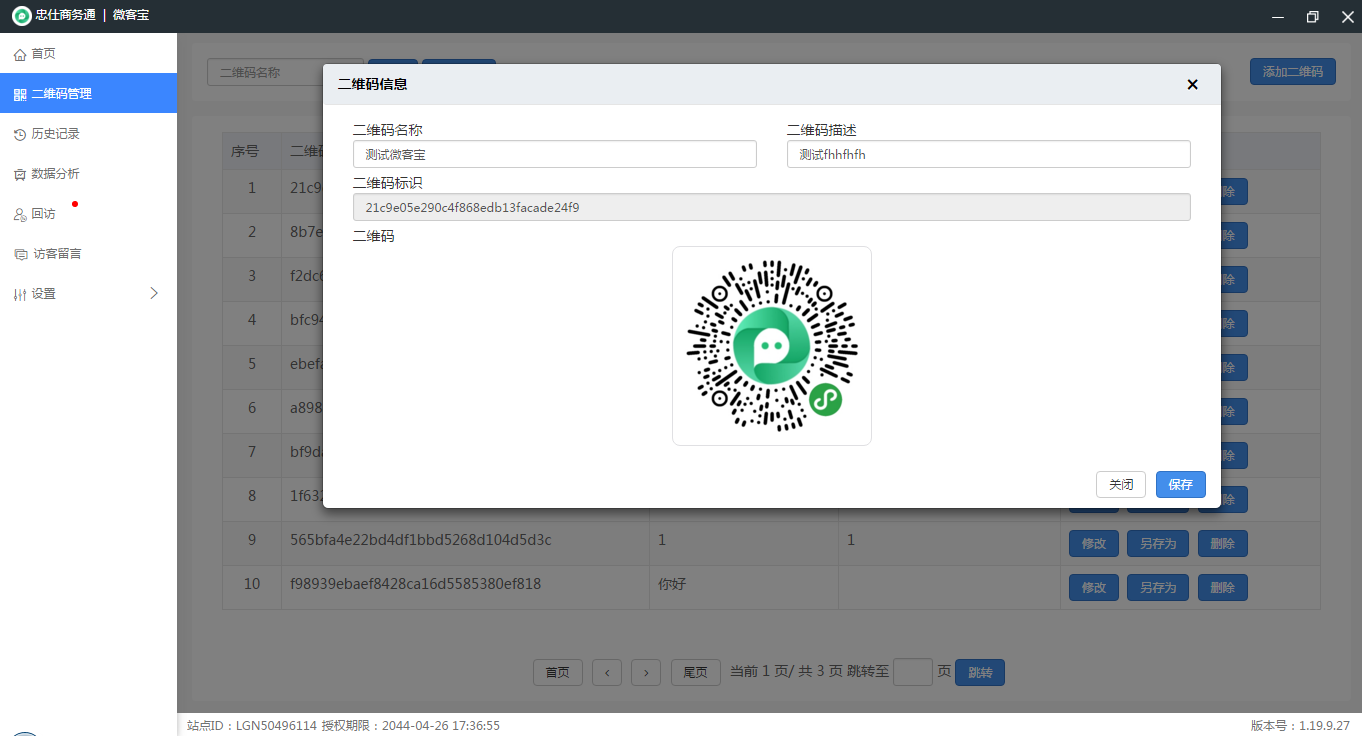Click the 二维码管理 QR code icon

click(20, 94)
